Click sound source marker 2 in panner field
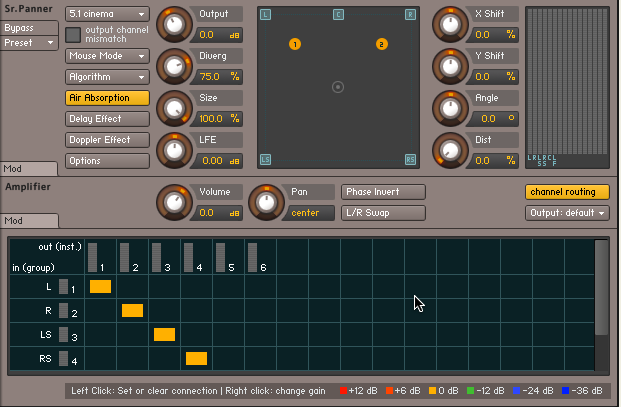The image size is (621, 407). tap(381, 44)
